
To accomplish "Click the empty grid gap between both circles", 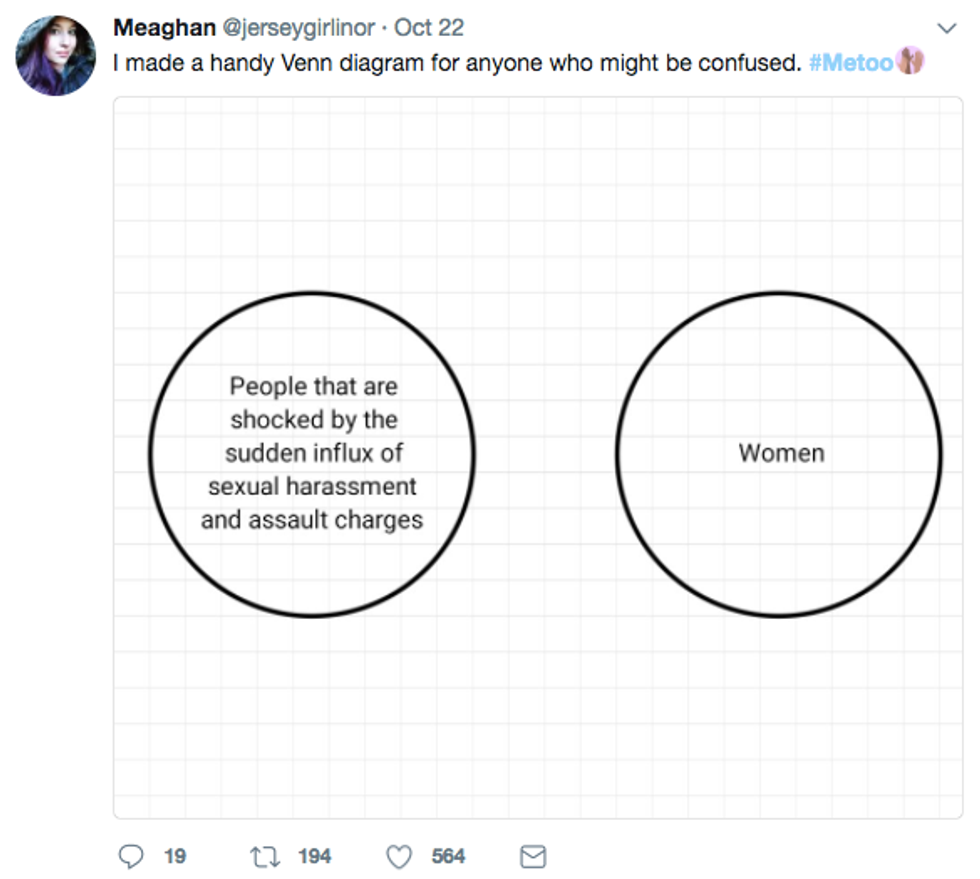I will pos(545,453).
